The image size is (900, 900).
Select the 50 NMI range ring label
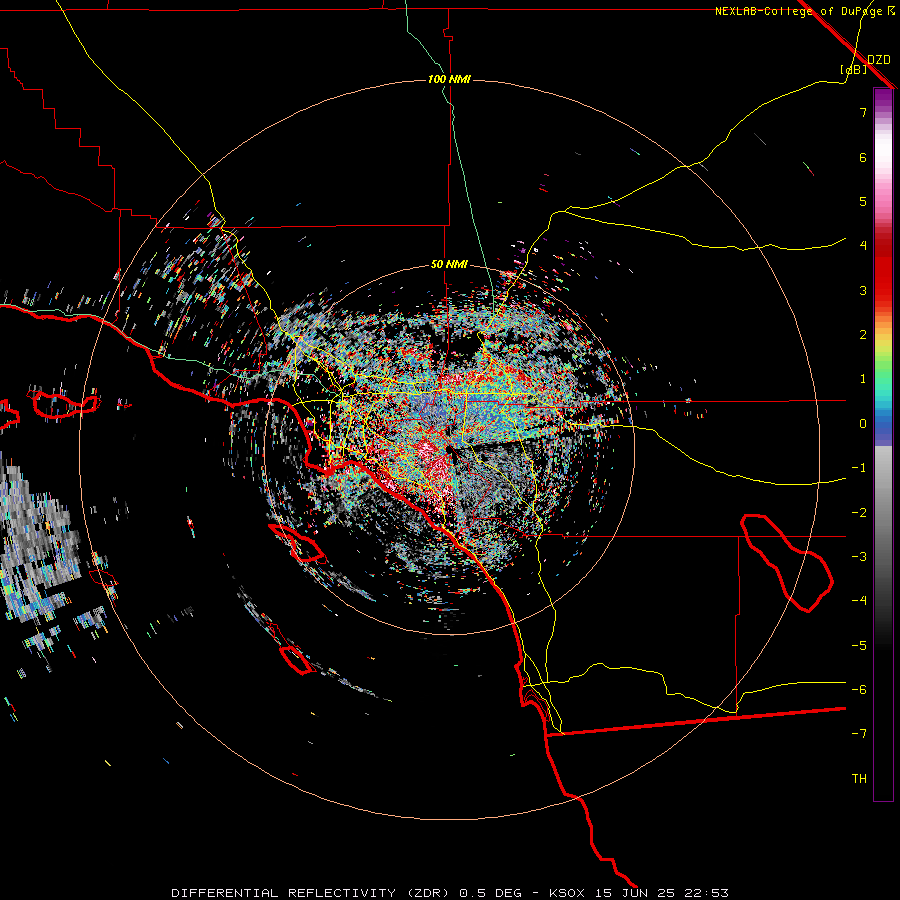click(x=449, y=264)
